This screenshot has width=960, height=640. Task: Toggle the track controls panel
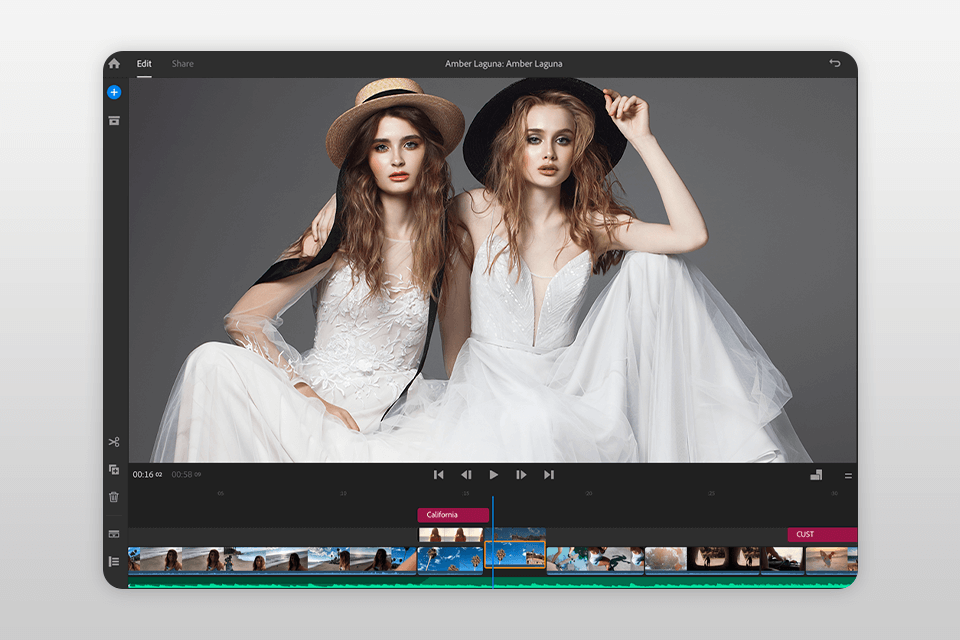click(114, 535)
